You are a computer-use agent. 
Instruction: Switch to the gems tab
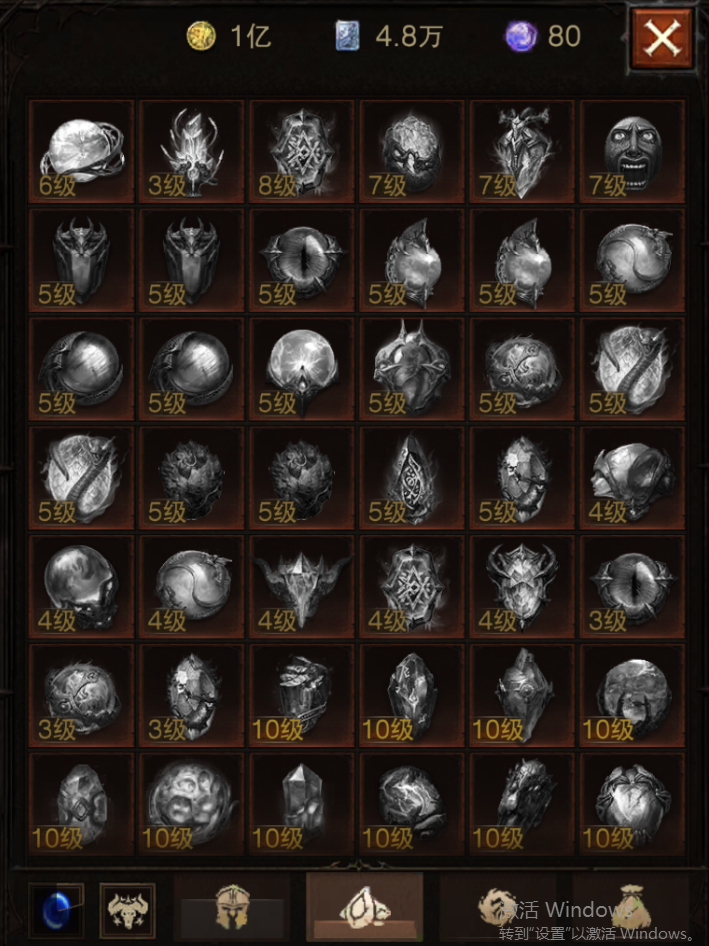(364, 907)
